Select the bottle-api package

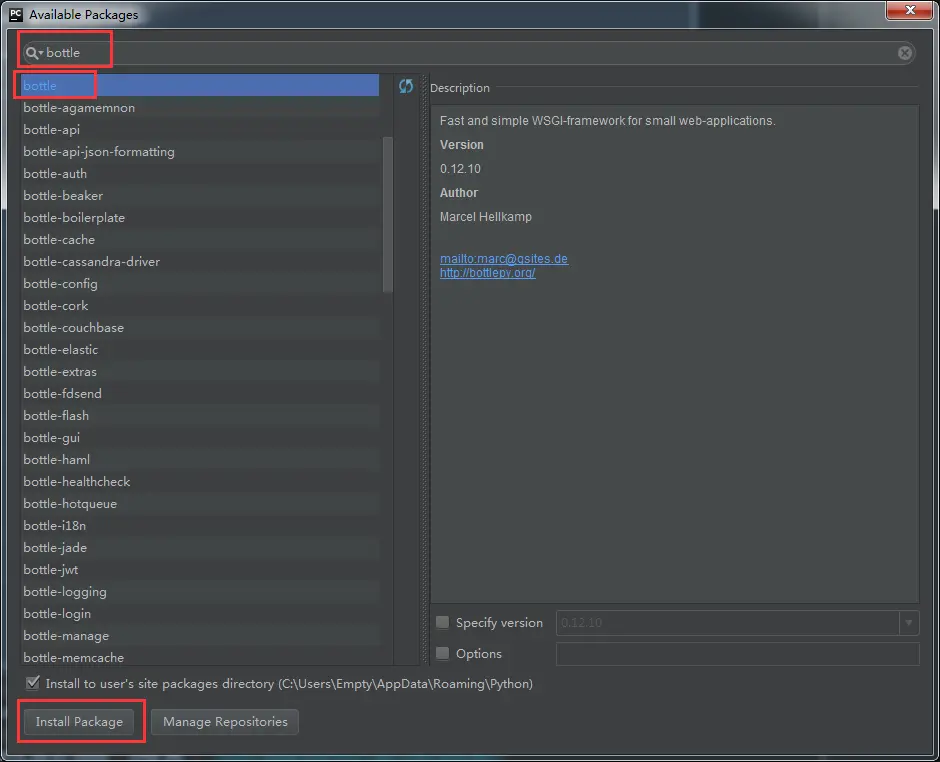[x=200, y=129]
